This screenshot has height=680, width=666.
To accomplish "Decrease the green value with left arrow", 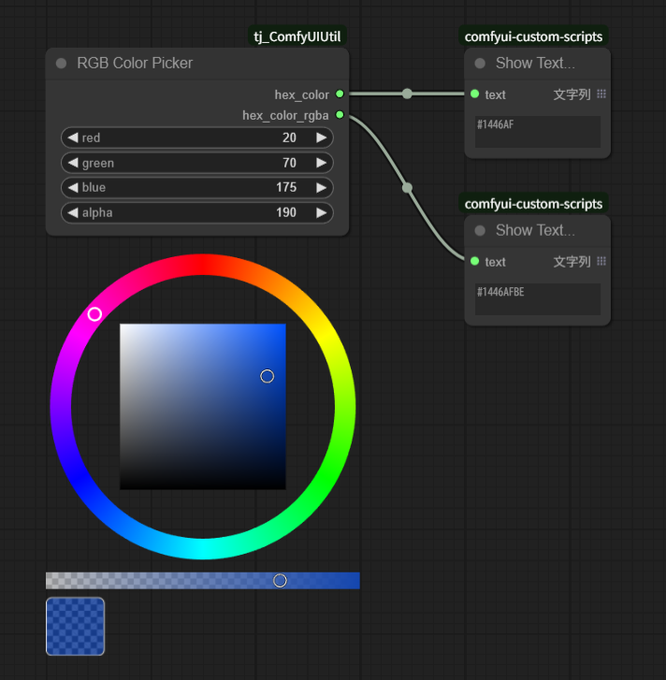I will pyautogui.click(x=73, y=163).
